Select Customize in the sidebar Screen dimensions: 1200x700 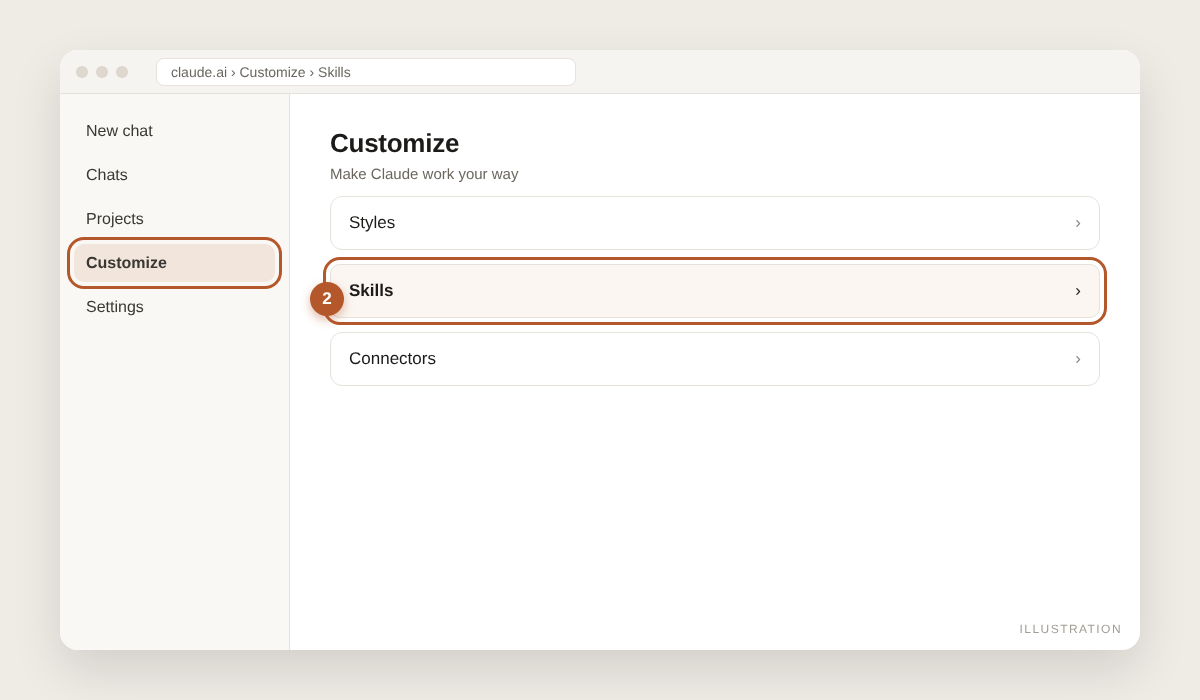click(x=174, y=263)
